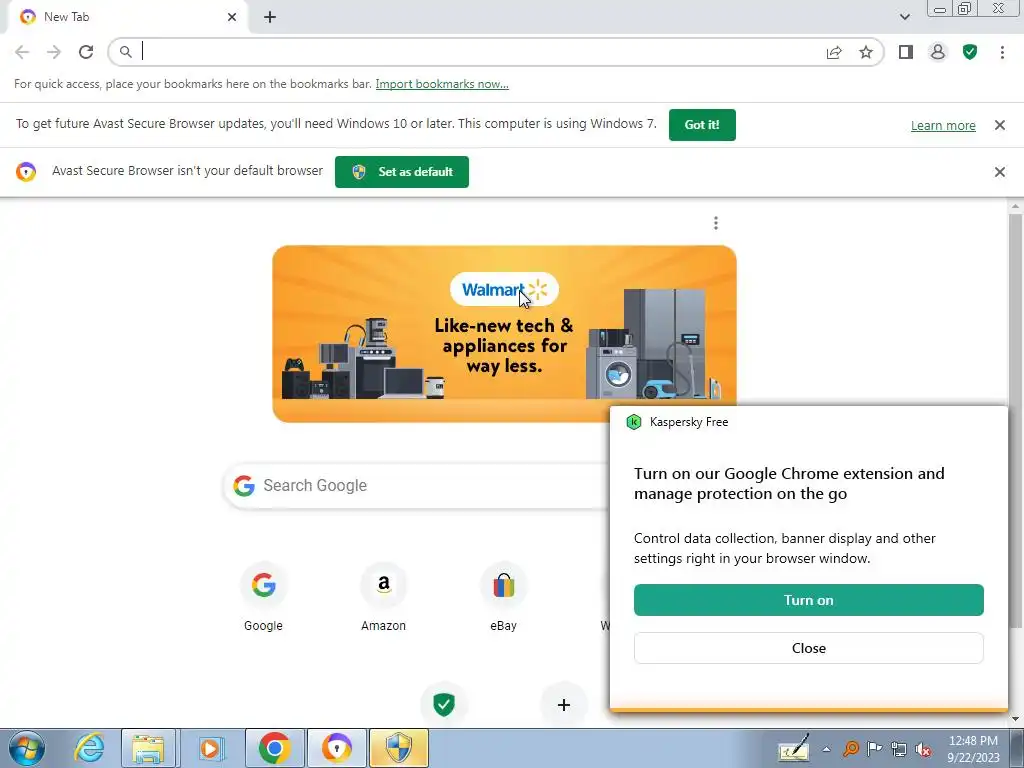The height and width of the screenshot is (768, 1024).
Task: Click Close in Kaspersky popup
Action: pos(808,648)
